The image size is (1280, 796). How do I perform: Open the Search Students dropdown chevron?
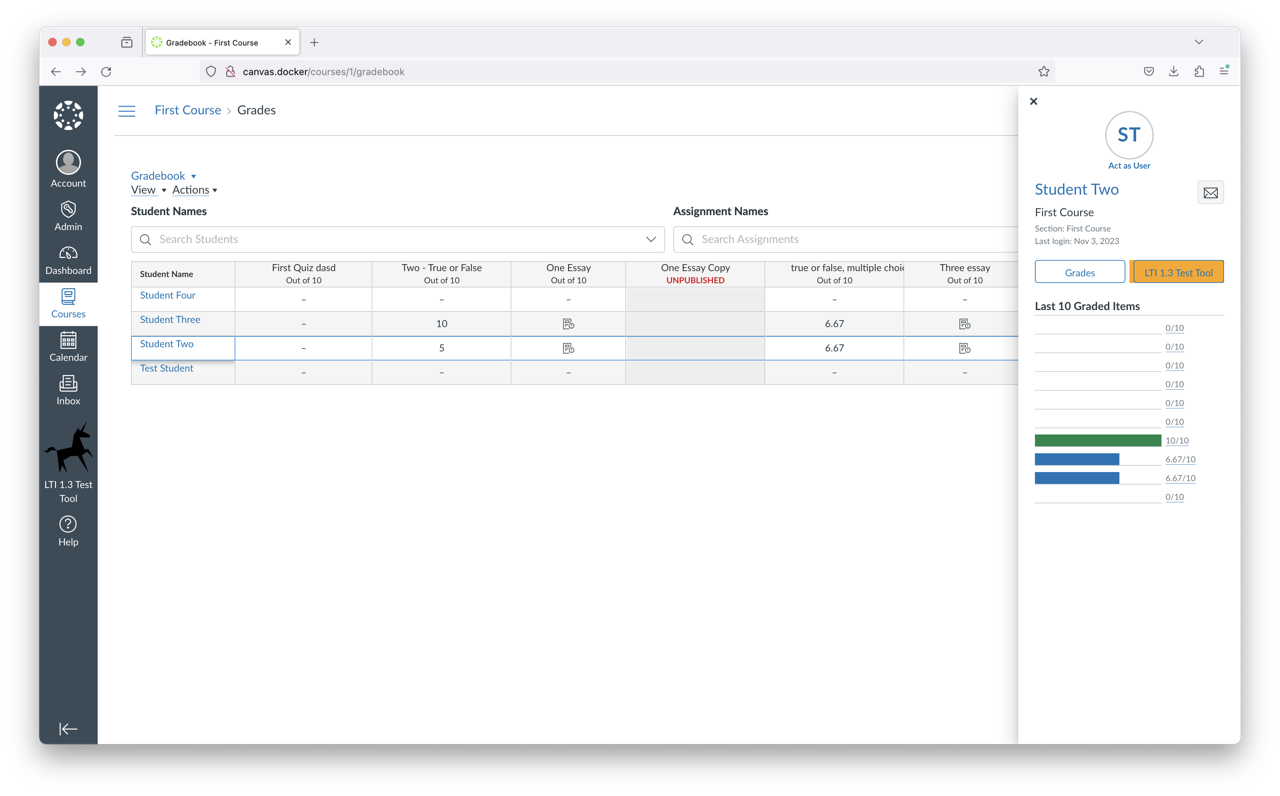651,239
